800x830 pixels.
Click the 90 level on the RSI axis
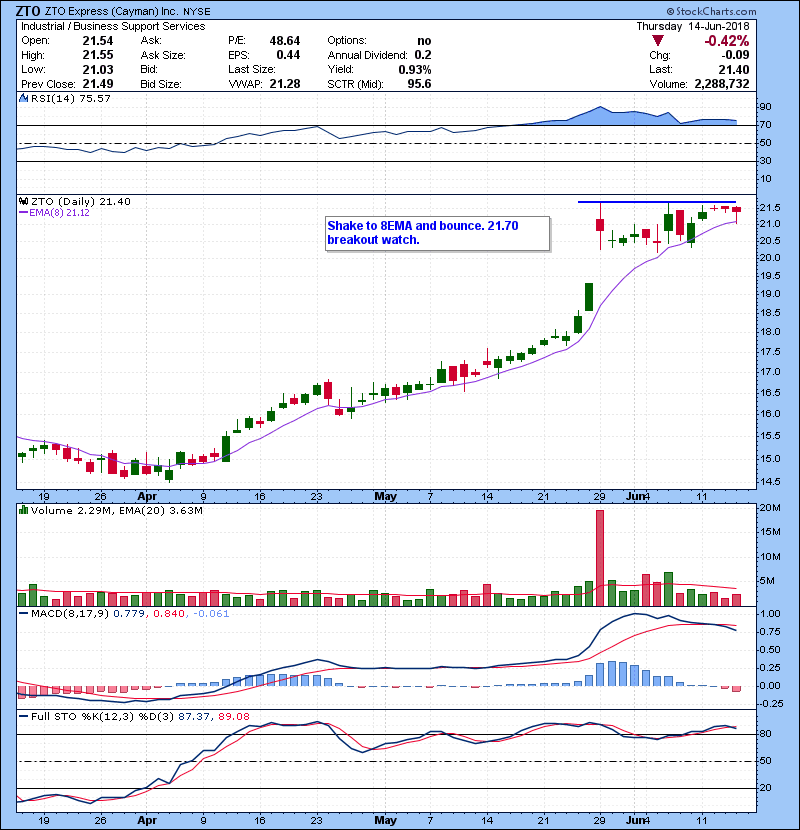pos(766,107)
